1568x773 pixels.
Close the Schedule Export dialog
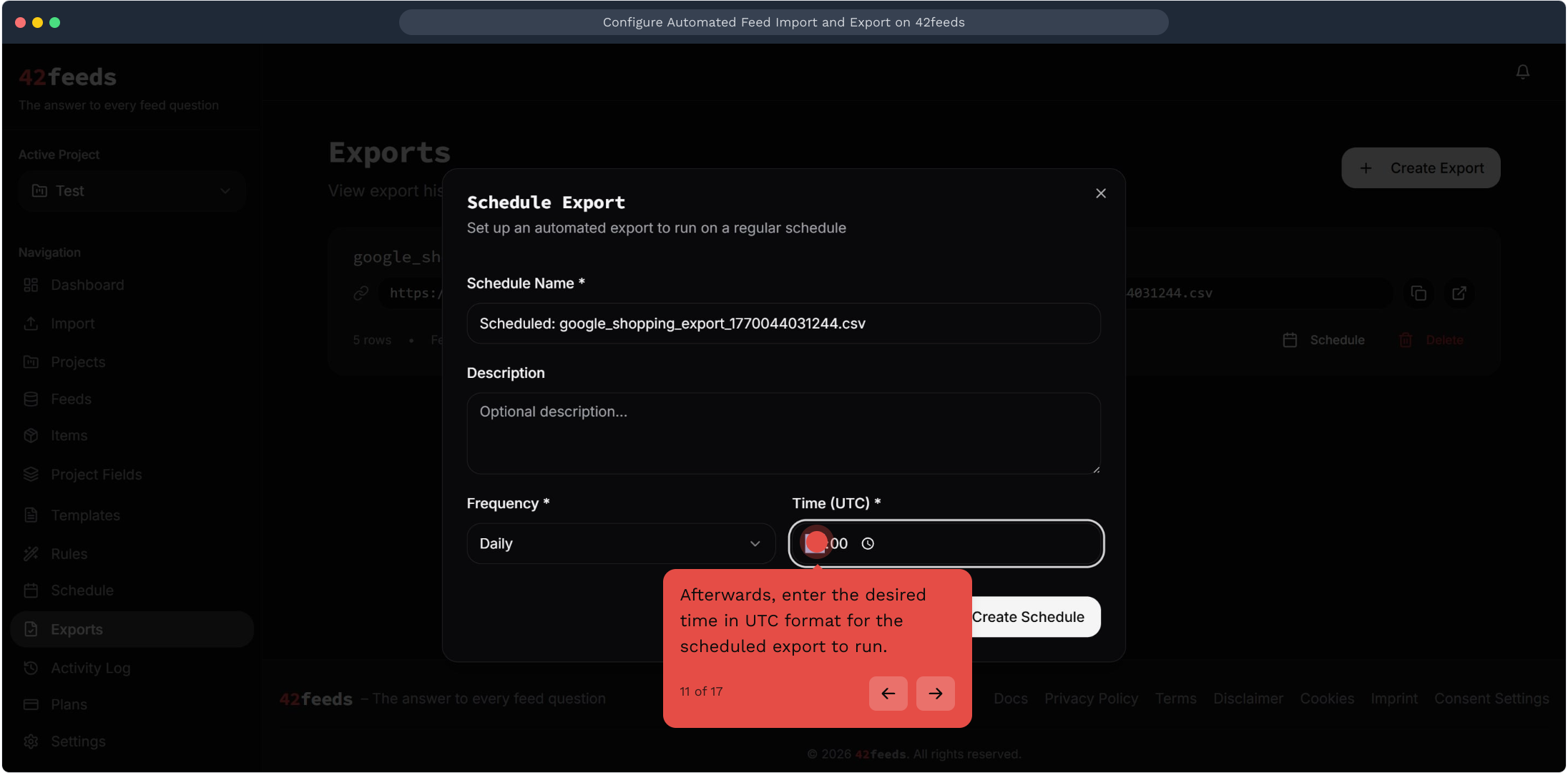coord(1101,193)
